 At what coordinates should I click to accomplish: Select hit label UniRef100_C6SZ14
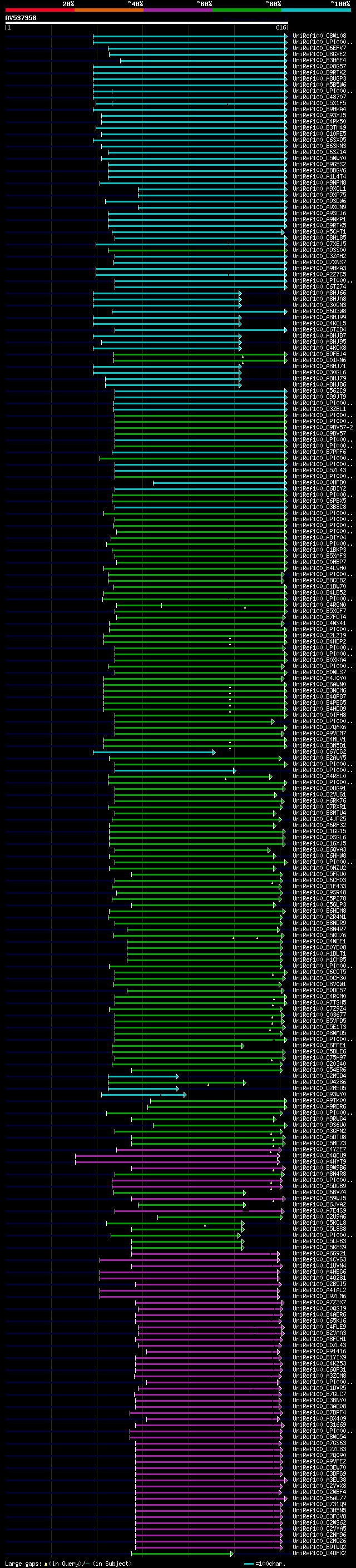pos(319,152)
